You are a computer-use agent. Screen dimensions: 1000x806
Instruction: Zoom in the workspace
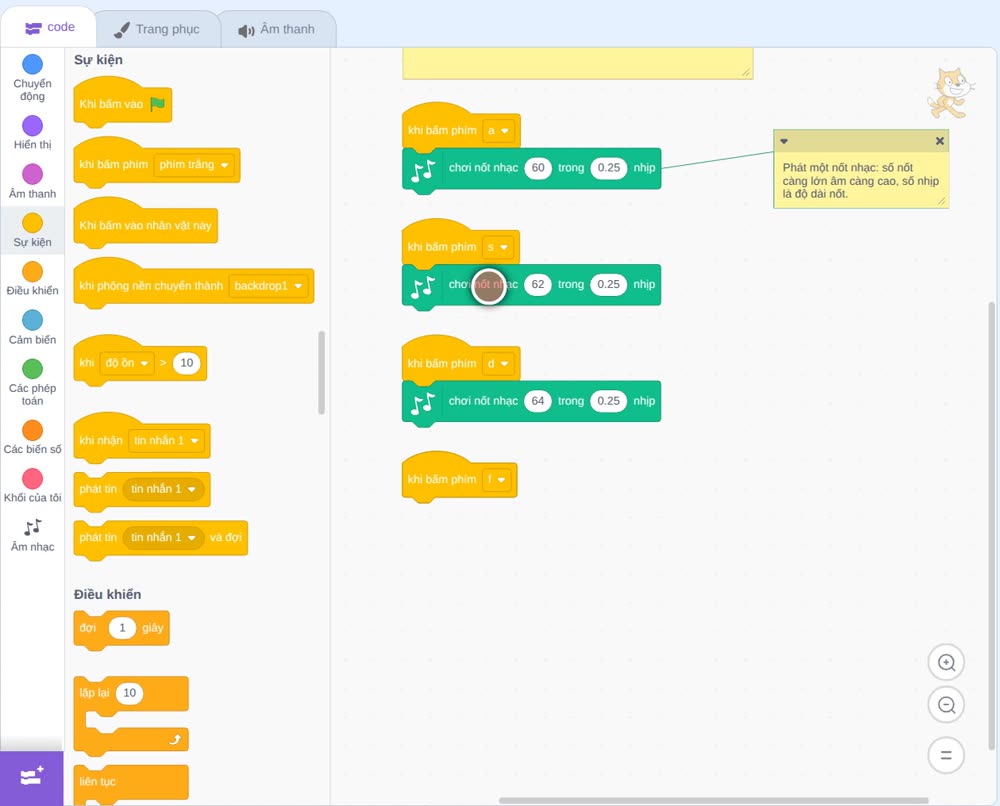pos(946,663)
